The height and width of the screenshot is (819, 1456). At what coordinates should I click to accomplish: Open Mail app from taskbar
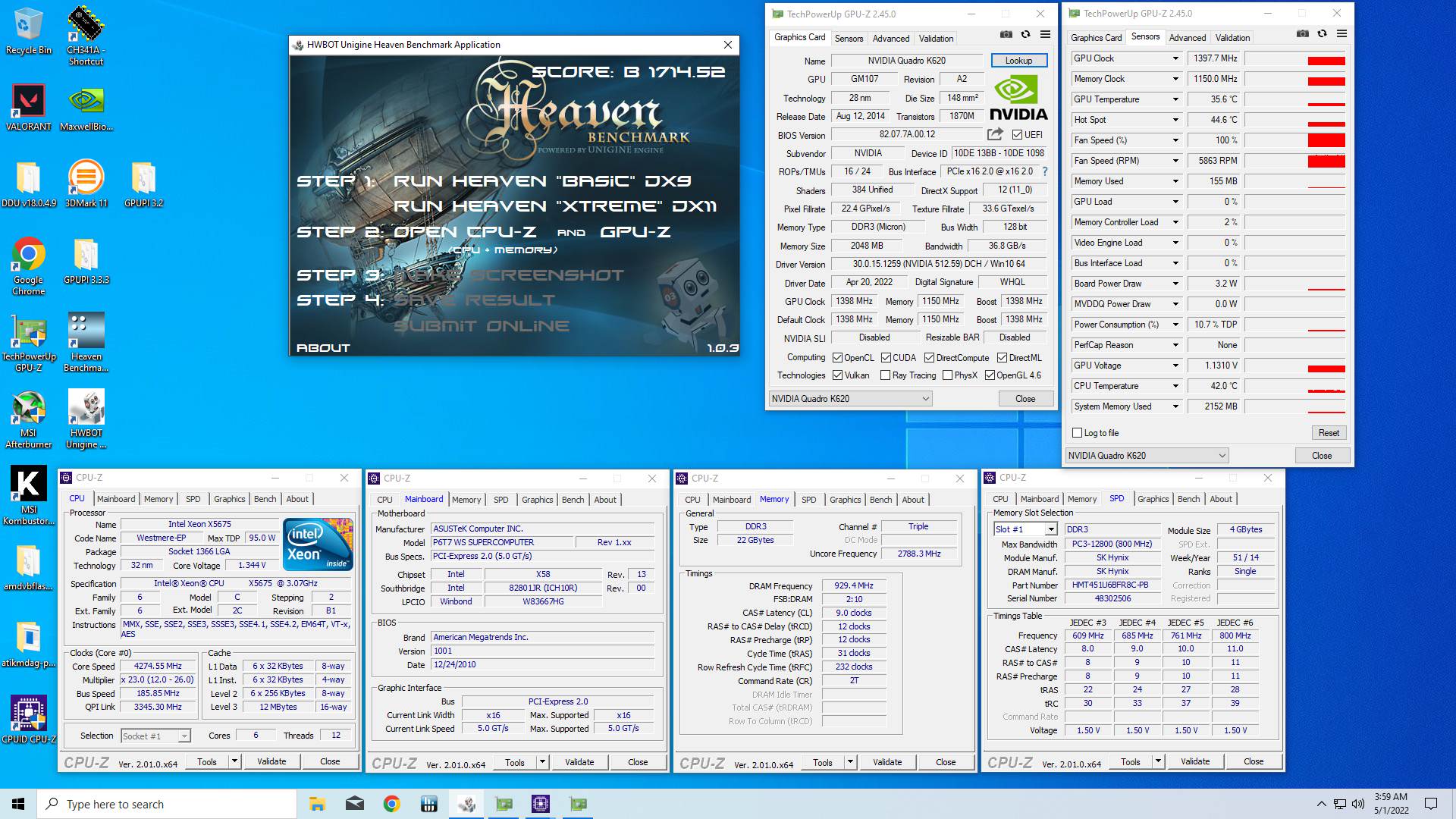click(x=354, y=804)
